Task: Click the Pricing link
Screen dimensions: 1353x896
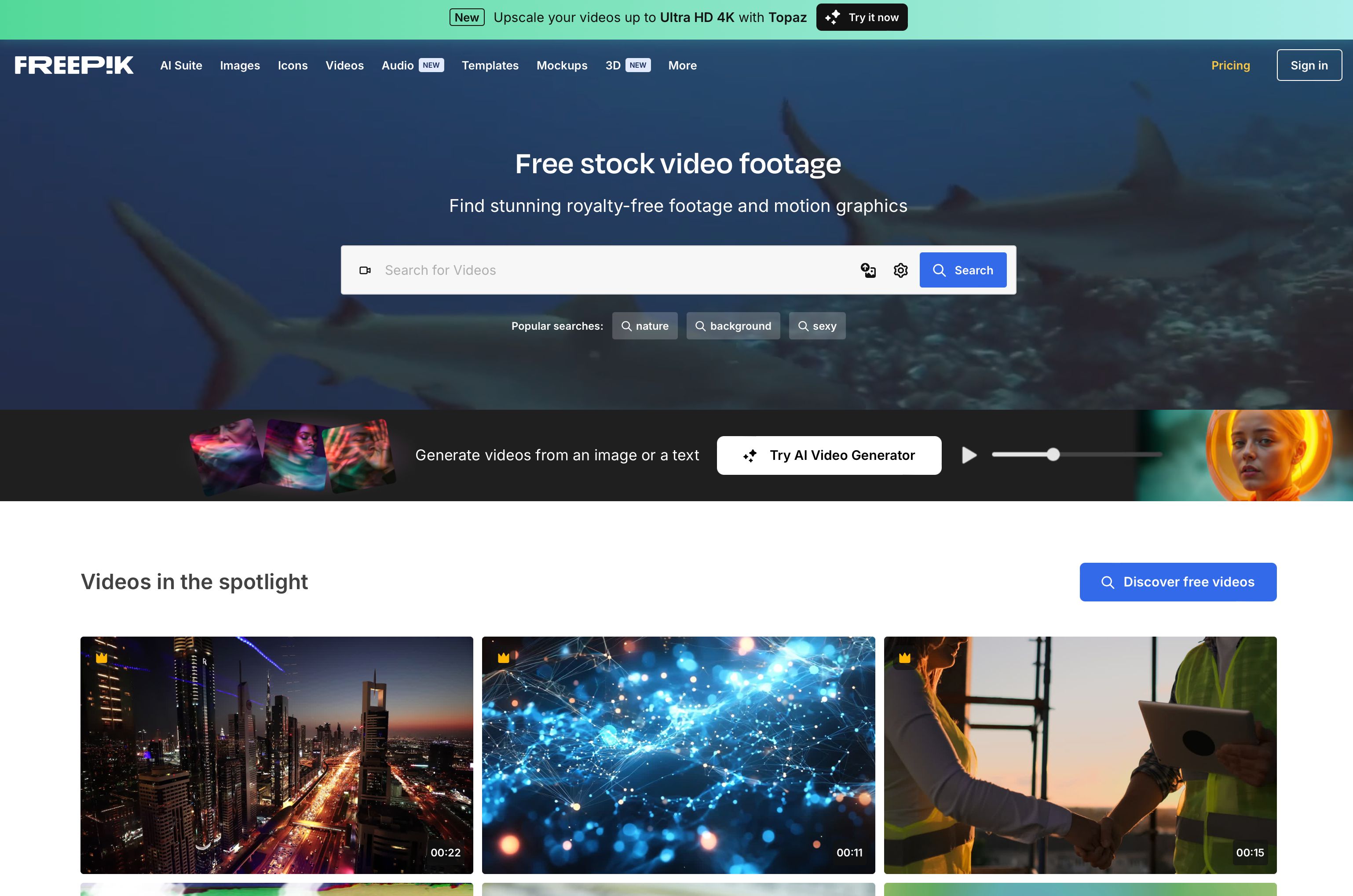Action: pyautogui.click(x=1230, y=65)
